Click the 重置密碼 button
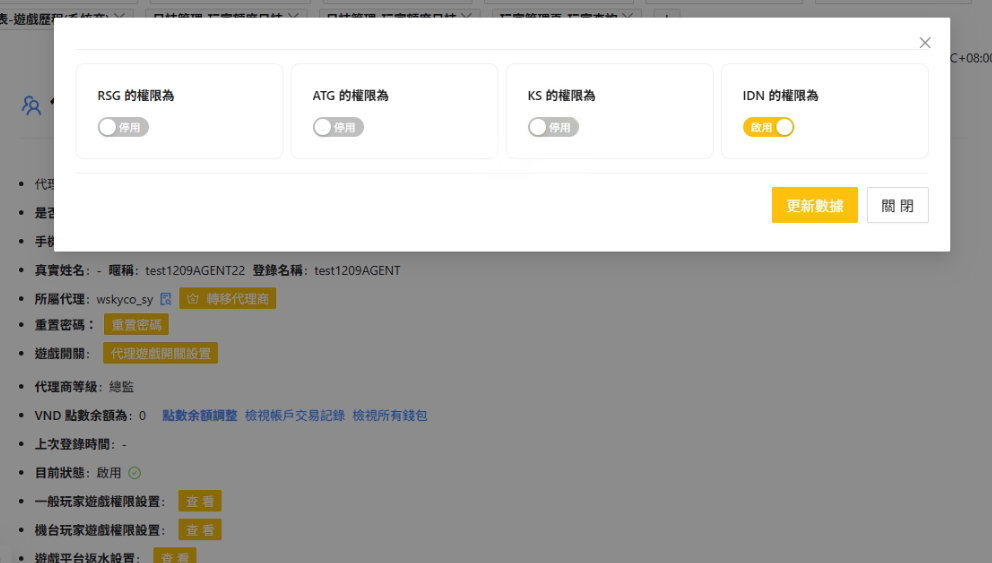 (x=136, y=325)
